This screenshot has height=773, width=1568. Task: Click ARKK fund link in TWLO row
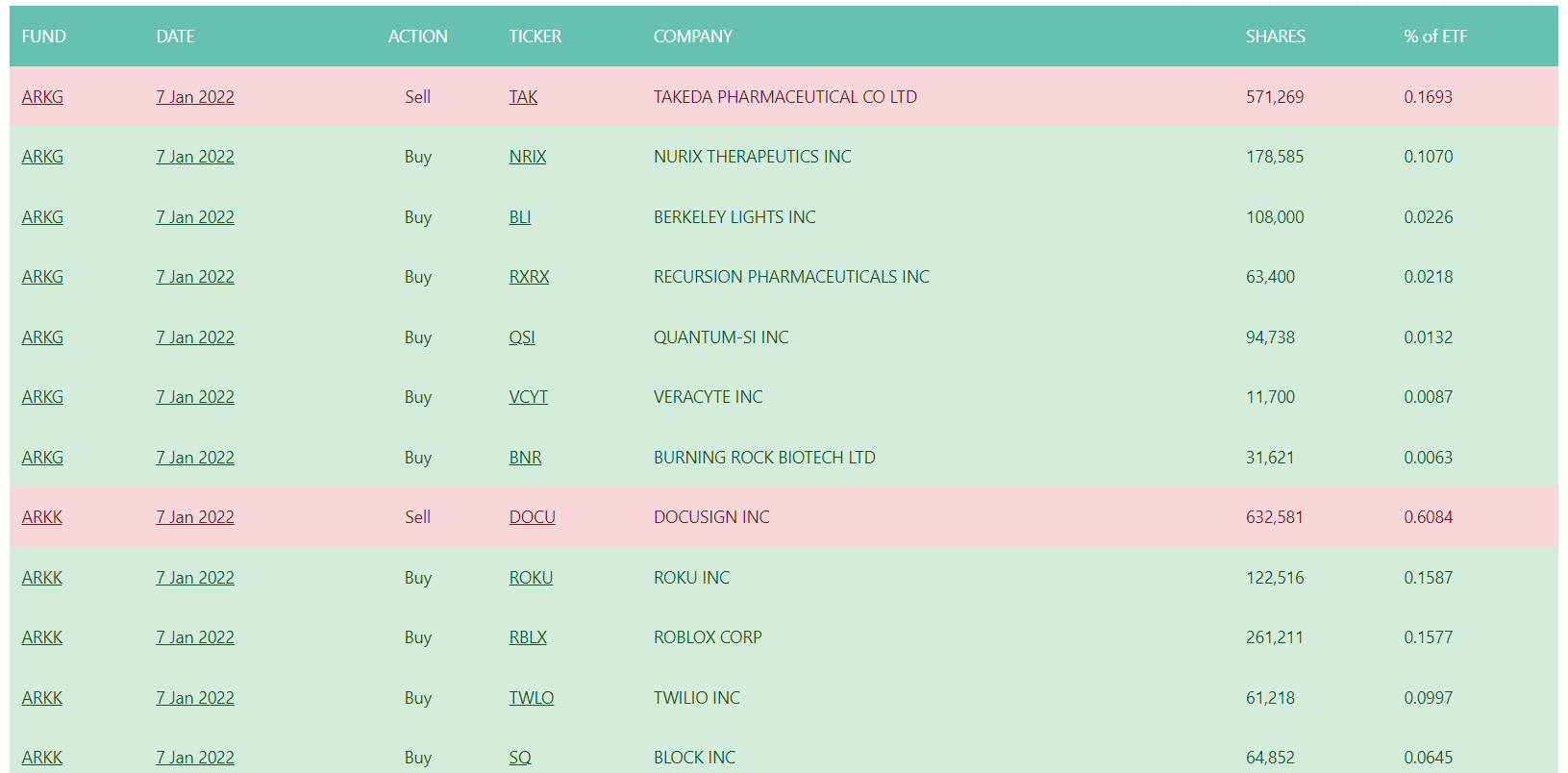click(42, 698)
